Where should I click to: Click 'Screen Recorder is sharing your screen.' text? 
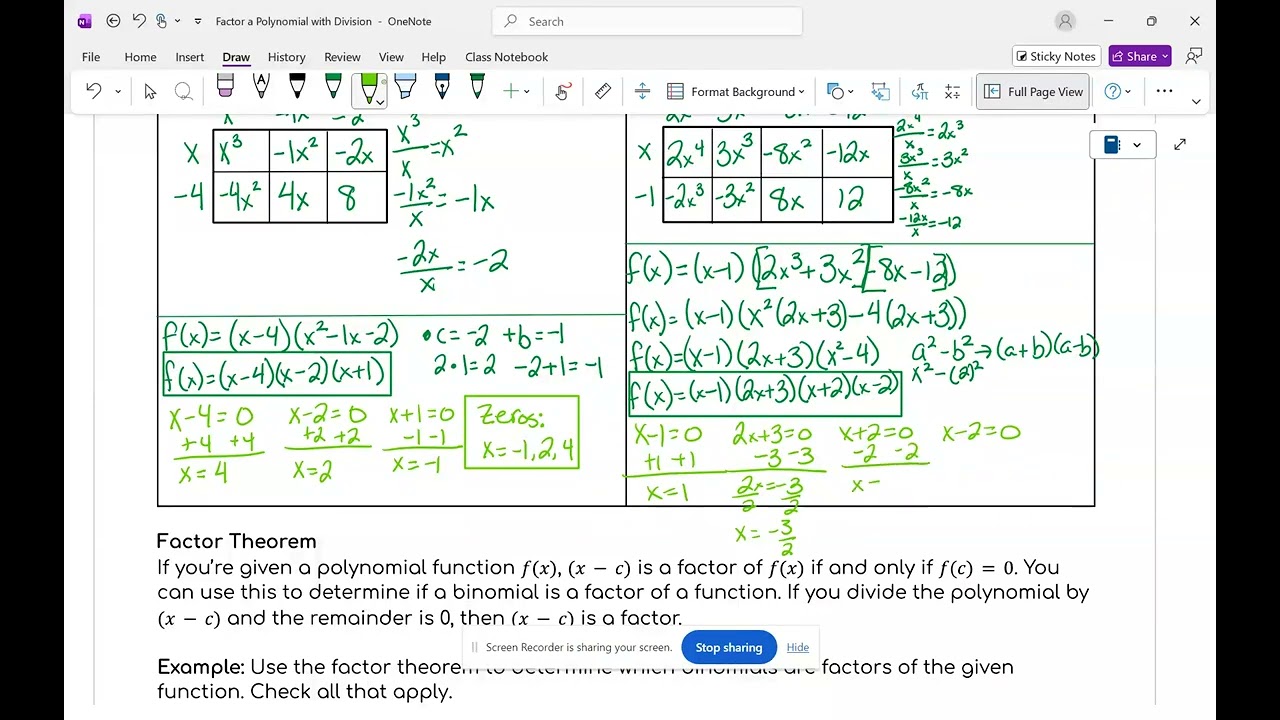pos(579,647)
